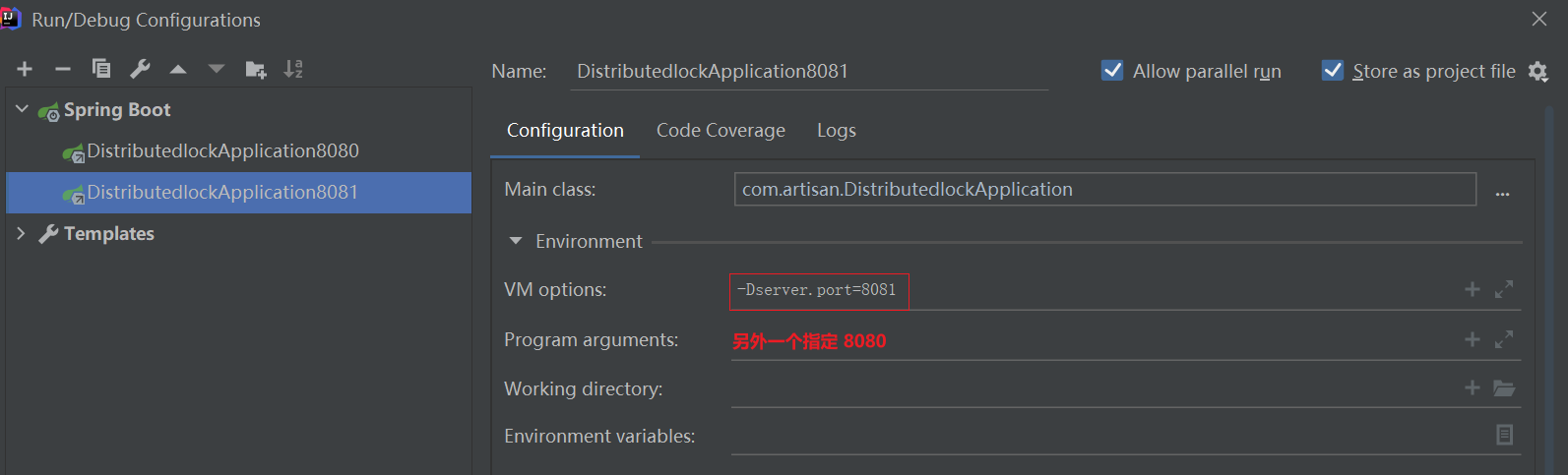Select the Templates node label
The image size is (1568, 475).
tap(109, 234)
